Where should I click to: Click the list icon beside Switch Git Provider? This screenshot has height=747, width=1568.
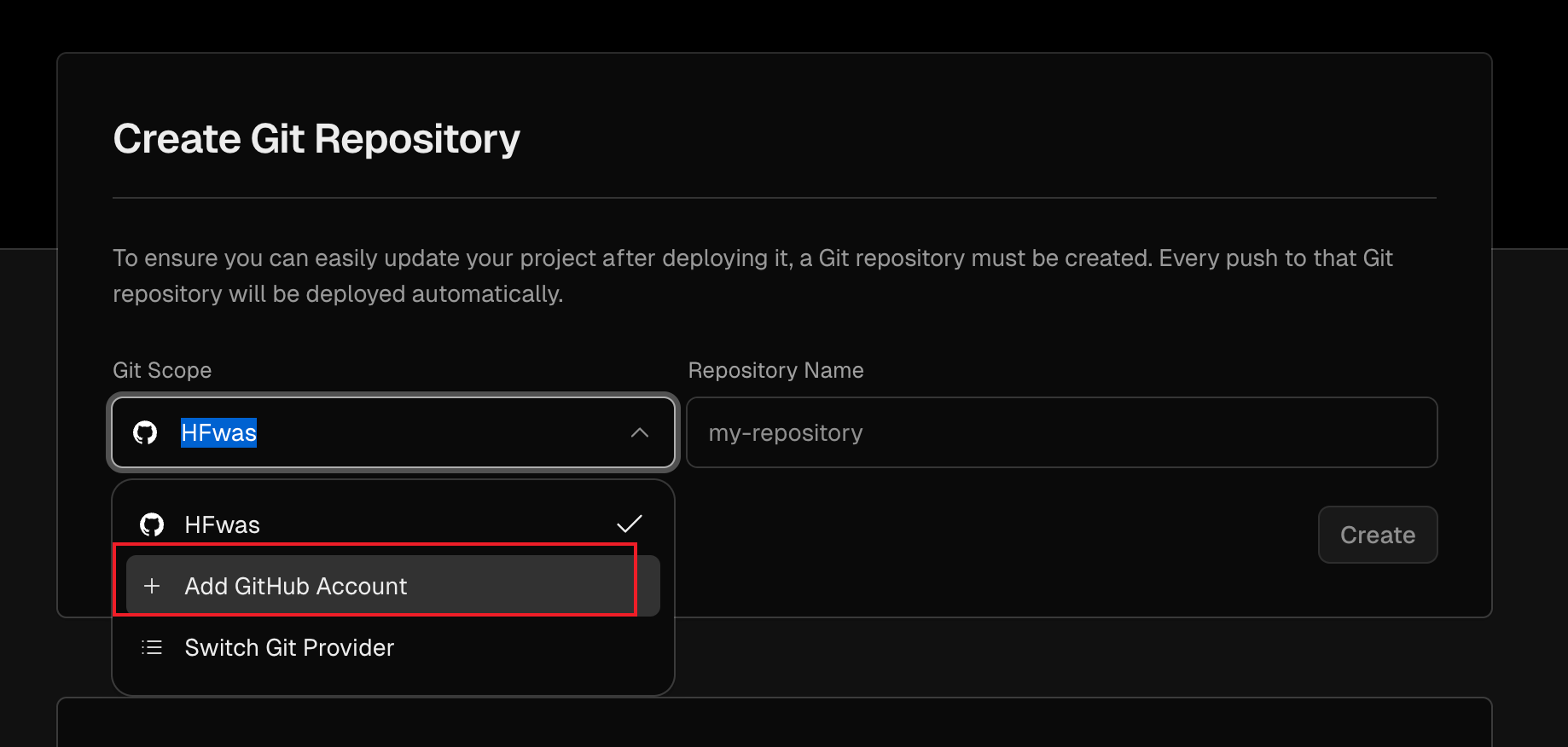click(x=152, y=647)
